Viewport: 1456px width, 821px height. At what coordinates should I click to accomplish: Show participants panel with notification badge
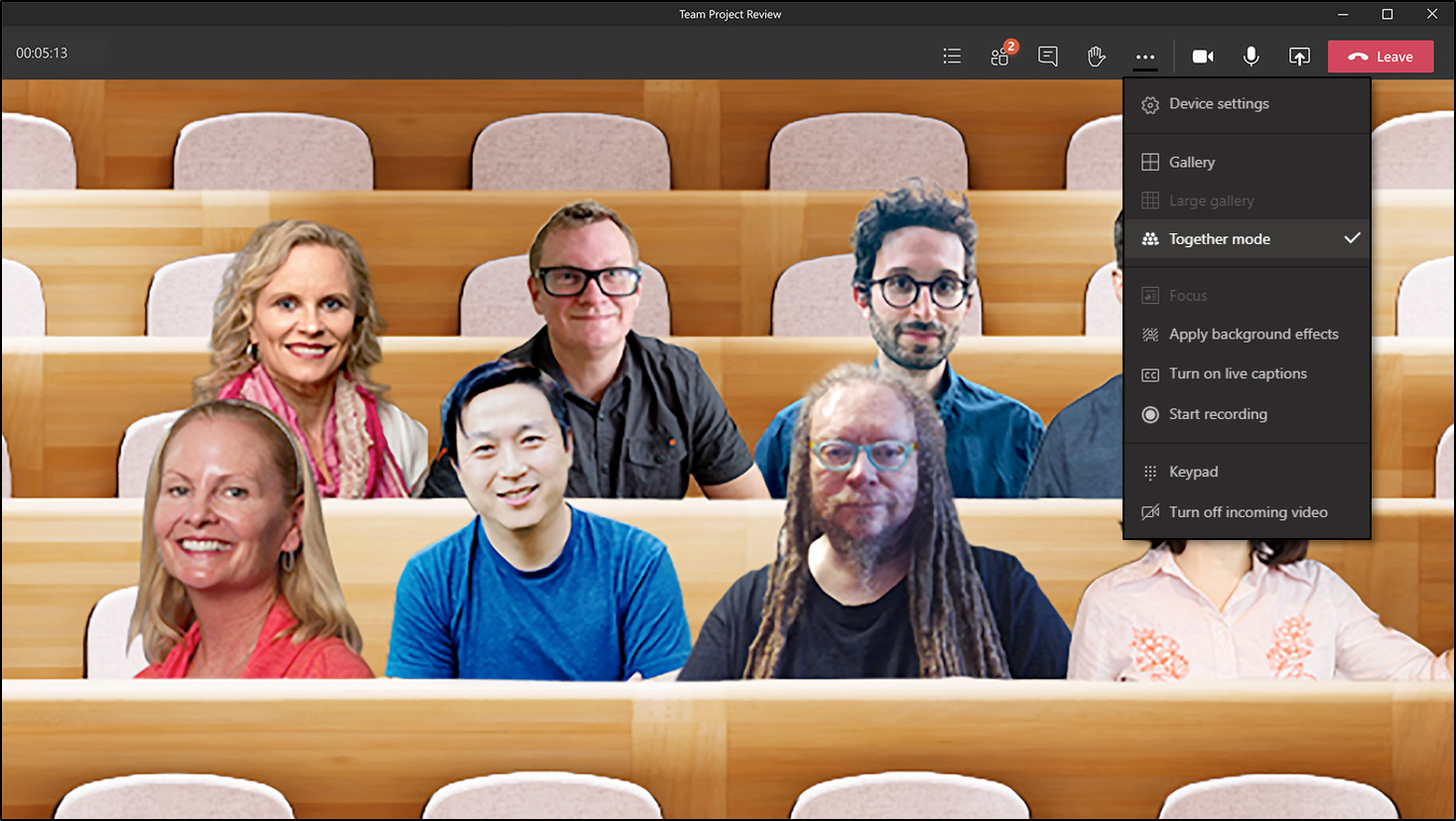[1000, 57]
